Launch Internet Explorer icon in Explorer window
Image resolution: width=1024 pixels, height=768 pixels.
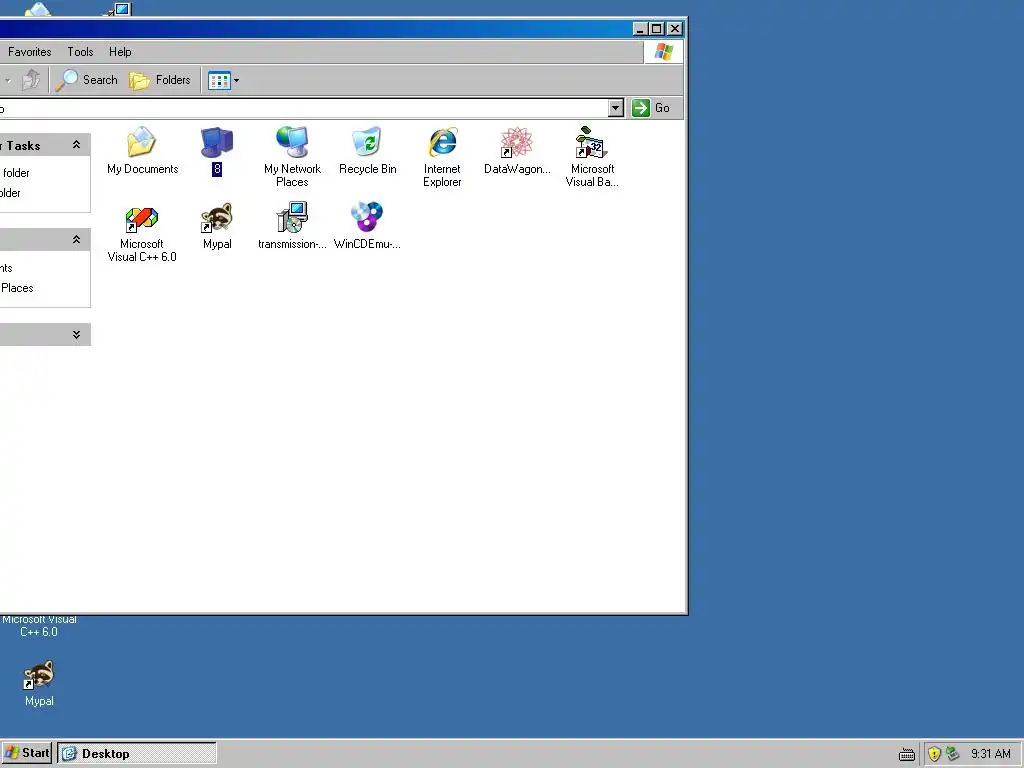[x=442, y=142]
